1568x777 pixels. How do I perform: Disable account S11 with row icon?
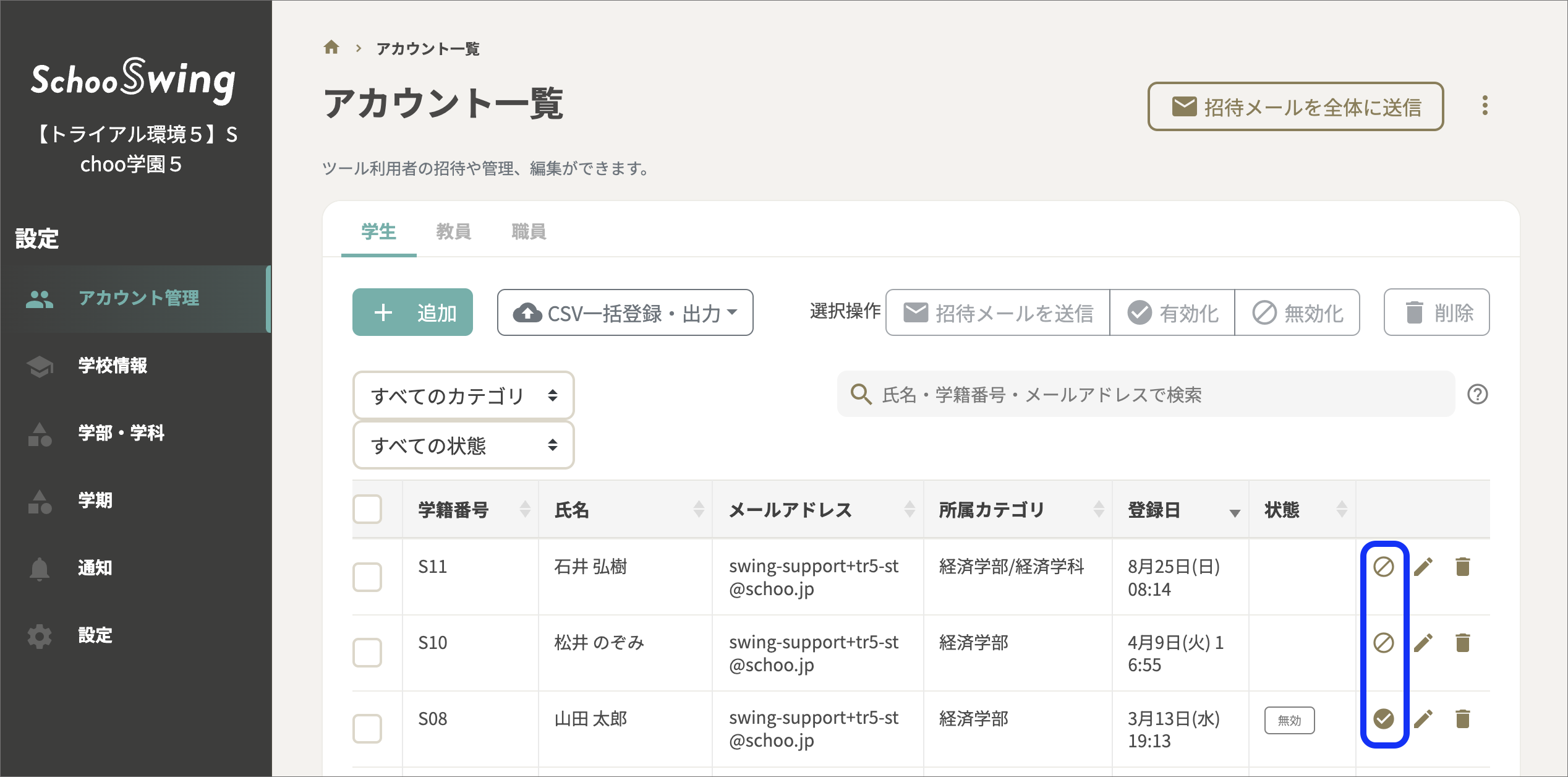click(x=1383, y=567)
